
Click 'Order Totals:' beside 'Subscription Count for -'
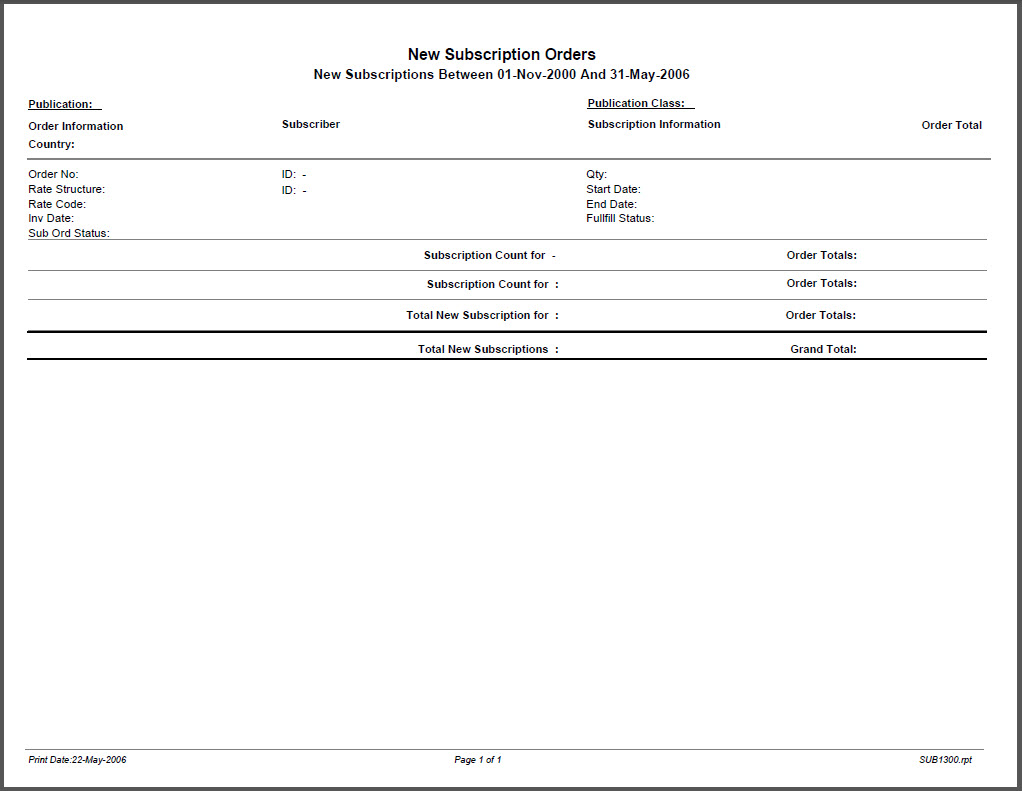821,255
